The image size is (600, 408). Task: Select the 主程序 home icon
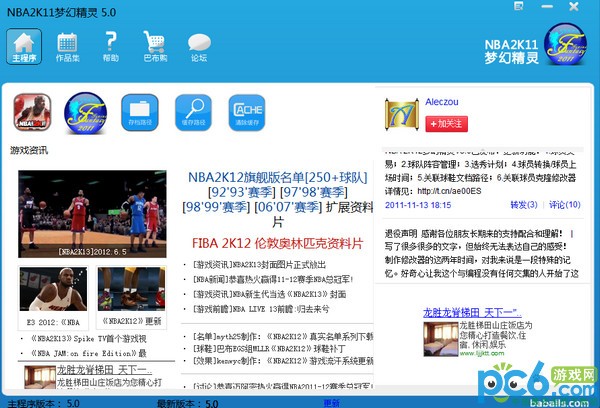tap(24, 46)
